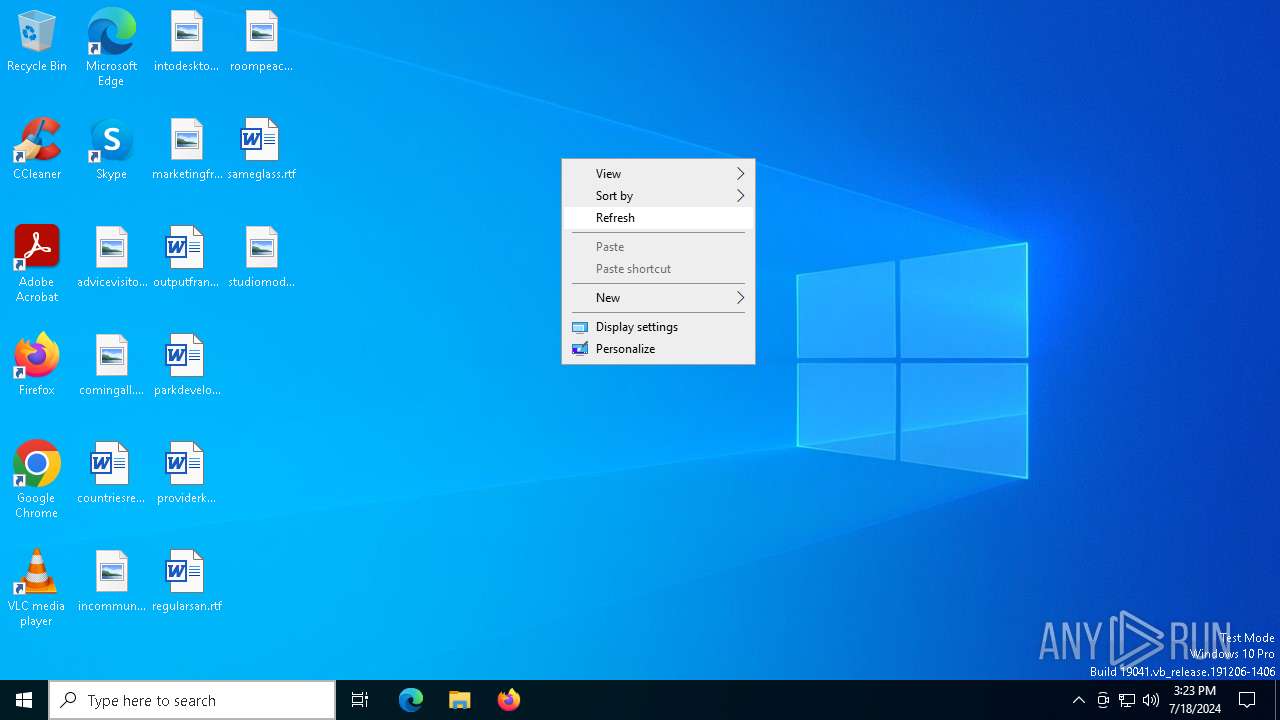The width and height of the screenshot is (1280, 720).
Task: Launch Firefox from the taskbar
Action: 509,700
